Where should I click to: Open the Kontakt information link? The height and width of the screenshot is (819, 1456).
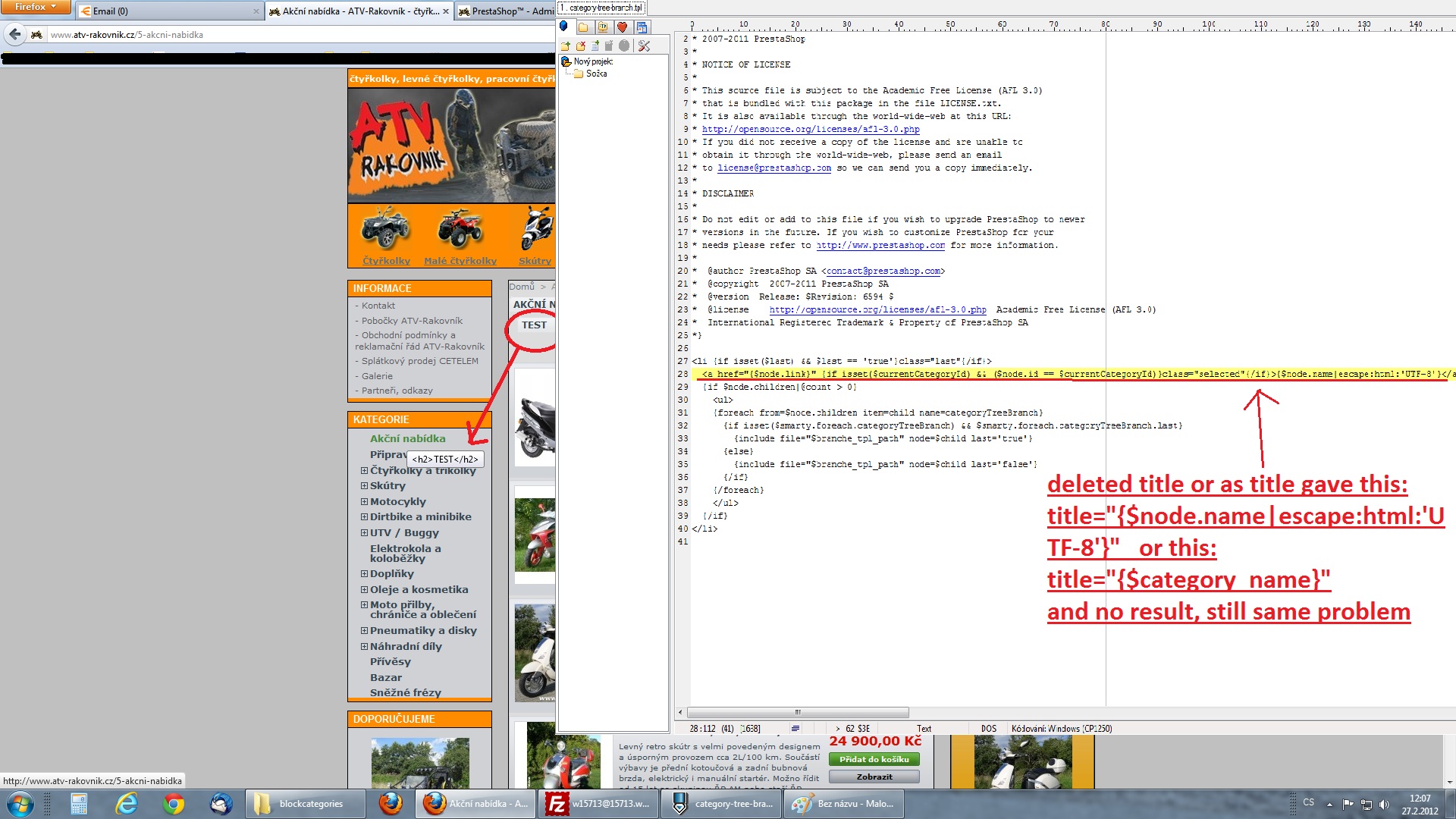click(x=378, y=306)
